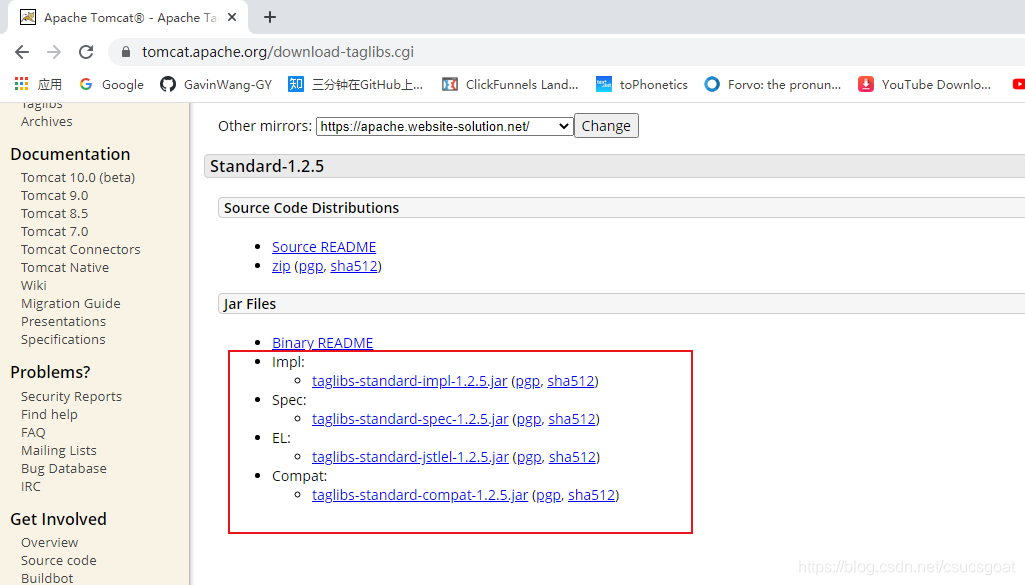Open the IRC sidebar link
The width and height of the screenshot is (1025, 585).
(x=30, y=486)
